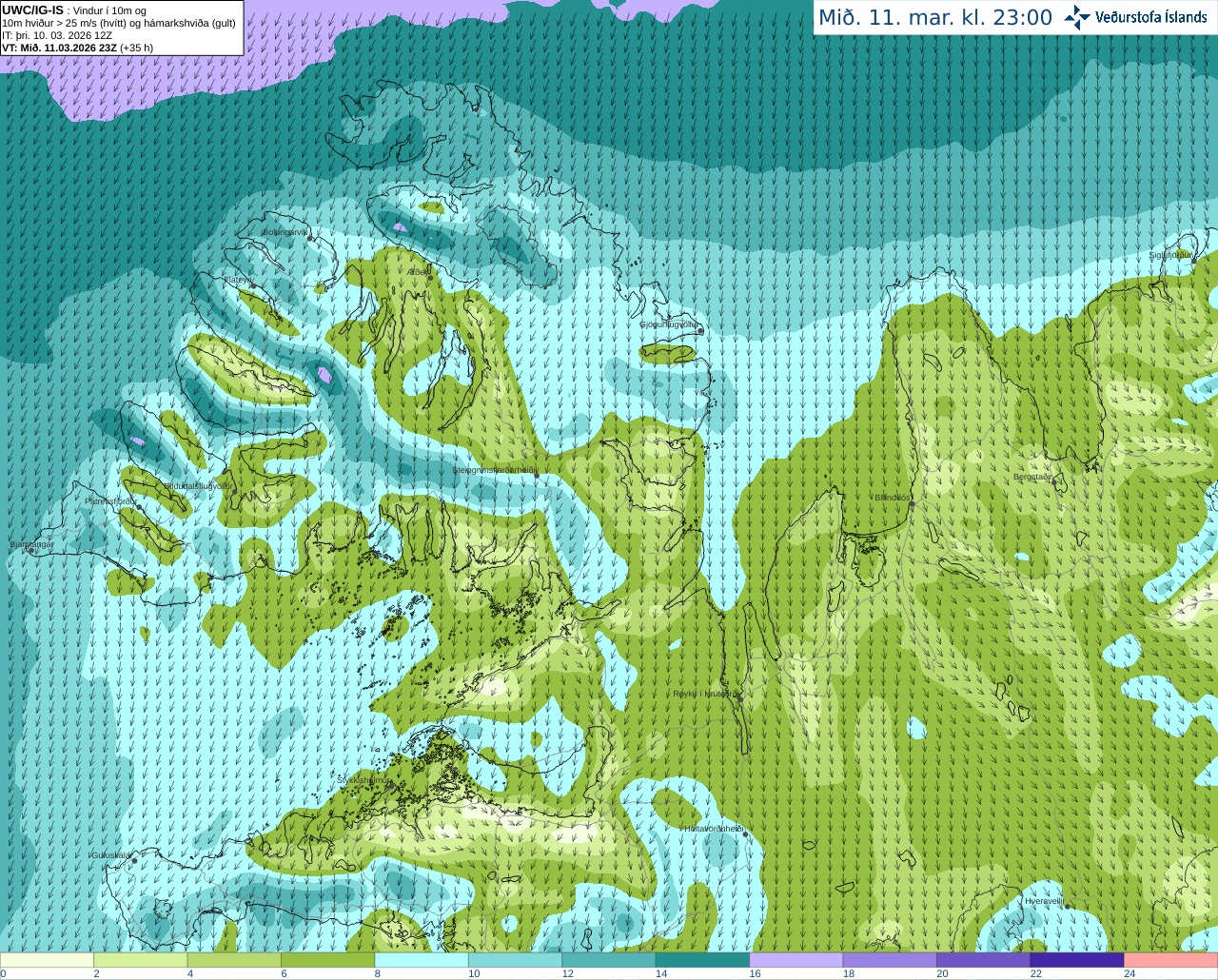Click the legend scale number 24
The width and height of the screenshot is (1218, 980).
pos(1129,973)
